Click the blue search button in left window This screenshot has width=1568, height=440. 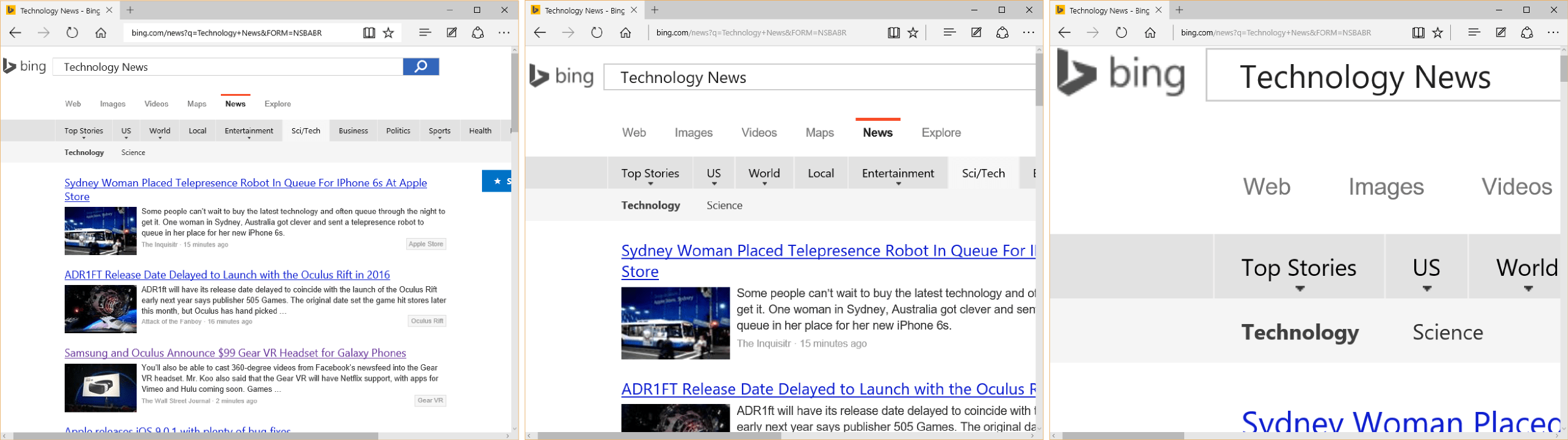(421, 67)
